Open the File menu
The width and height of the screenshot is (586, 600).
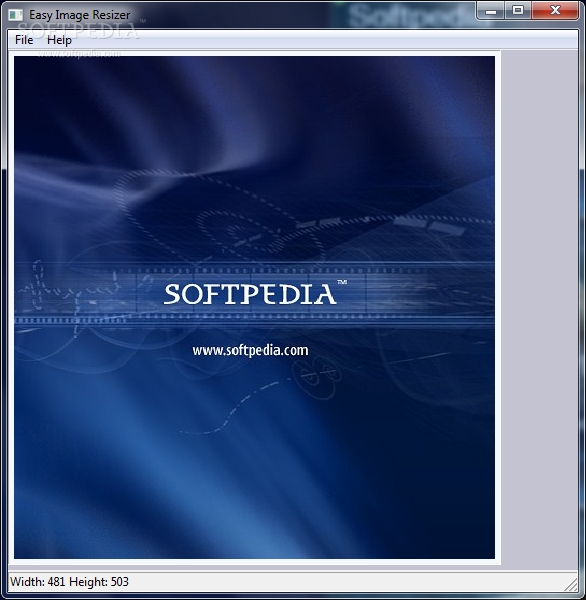(x=24, y=40)
